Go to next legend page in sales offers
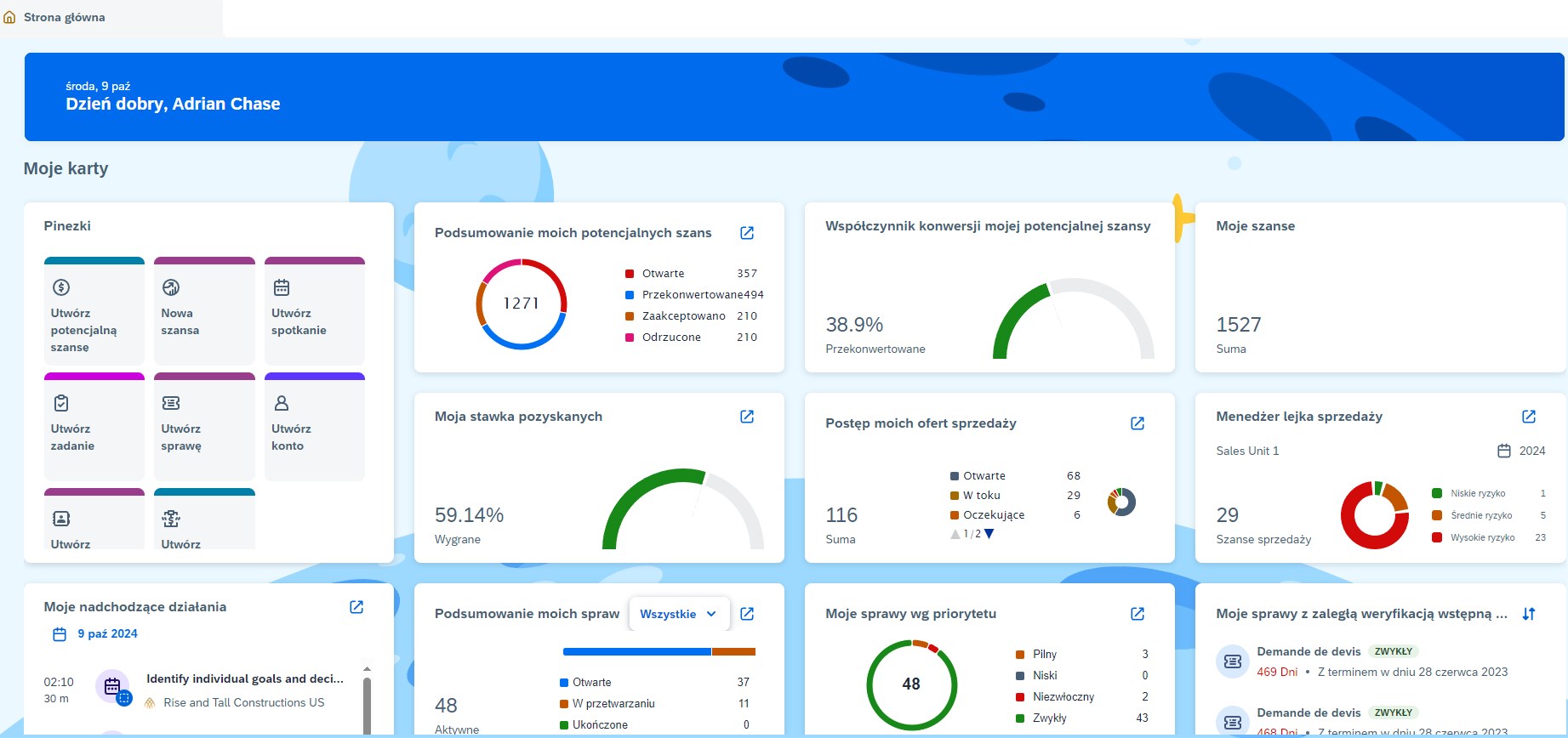1568x738 pixels. coord(989,534)
